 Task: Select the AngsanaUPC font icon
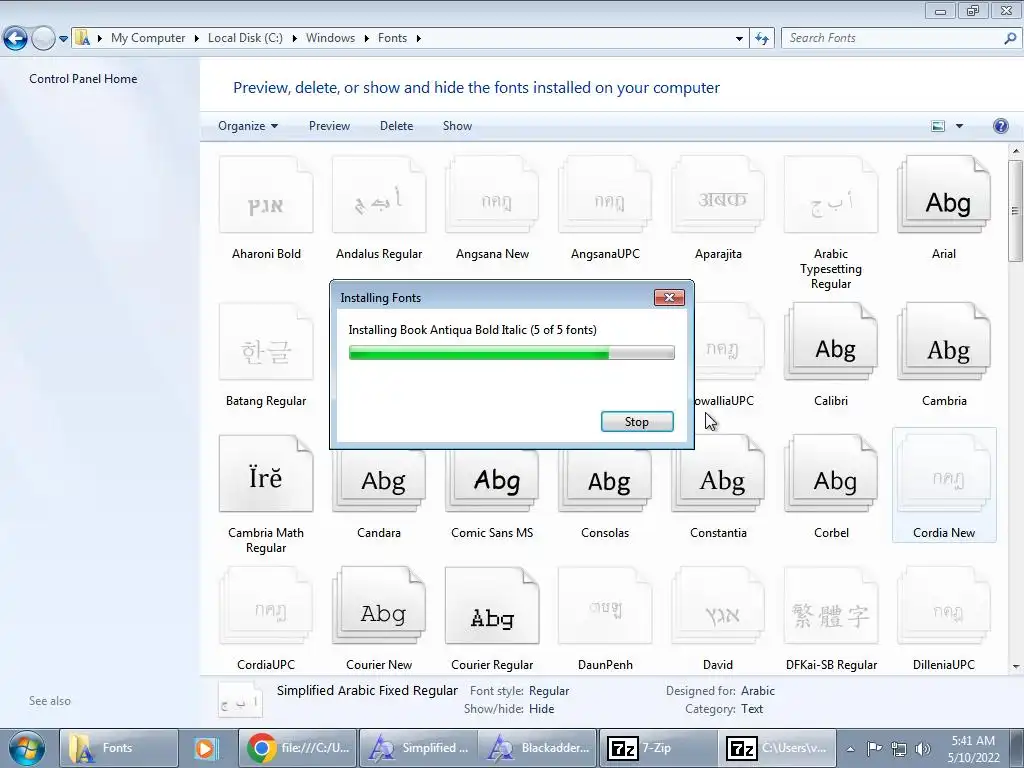605,195
